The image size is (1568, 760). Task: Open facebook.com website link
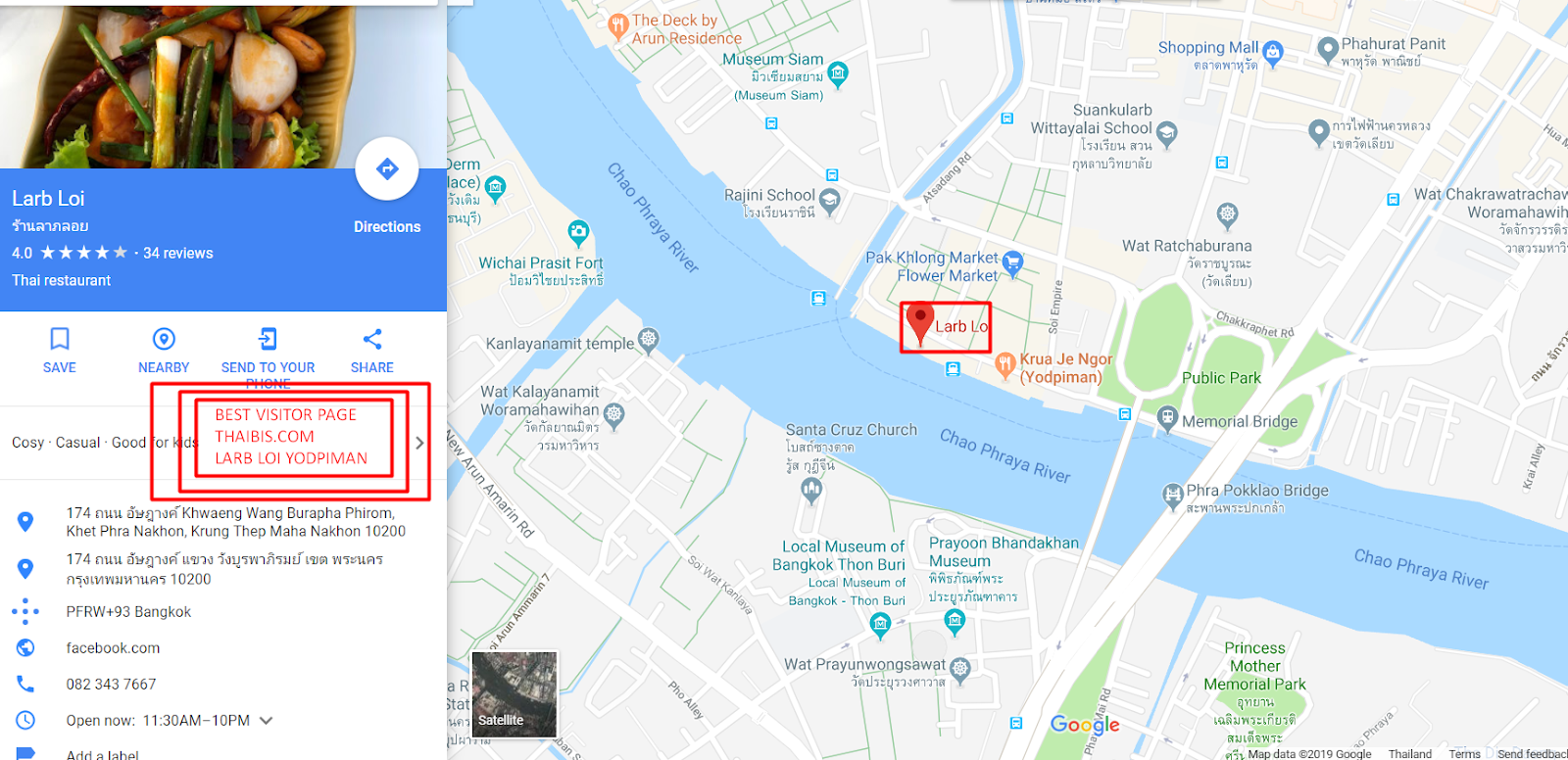pos(113,647)
